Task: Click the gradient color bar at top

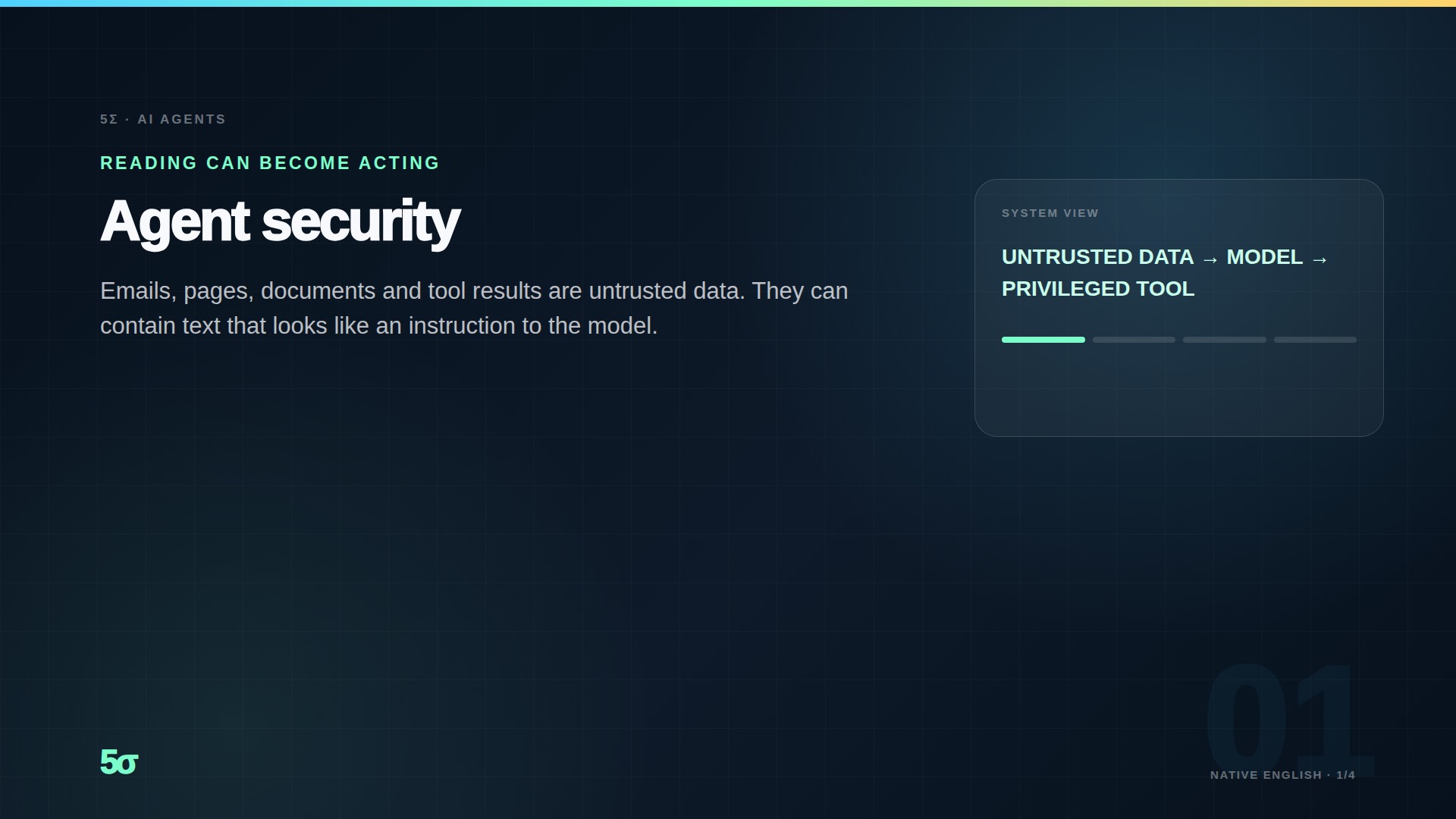Action: pyautogui.click(x=728, y=3)
